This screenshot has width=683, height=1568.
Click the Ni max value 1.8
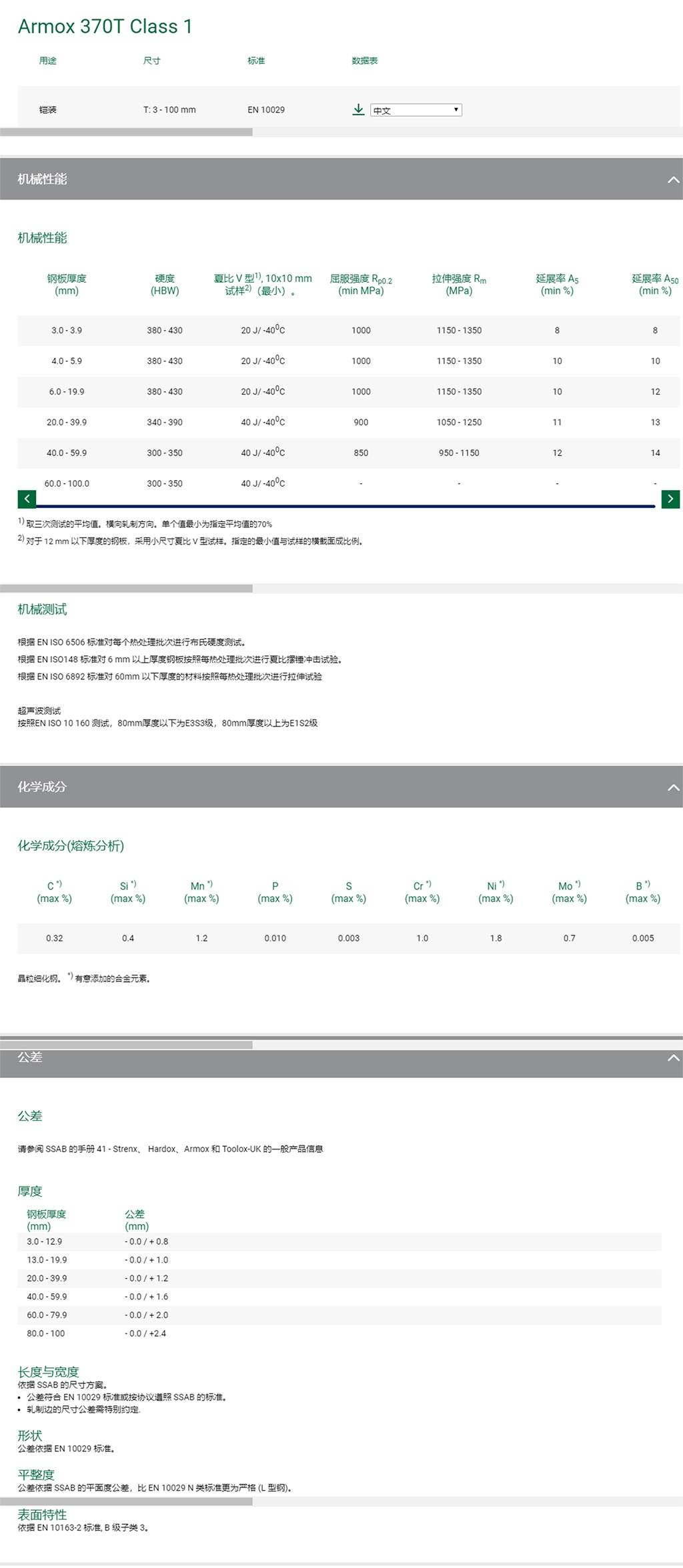point(496,938)
